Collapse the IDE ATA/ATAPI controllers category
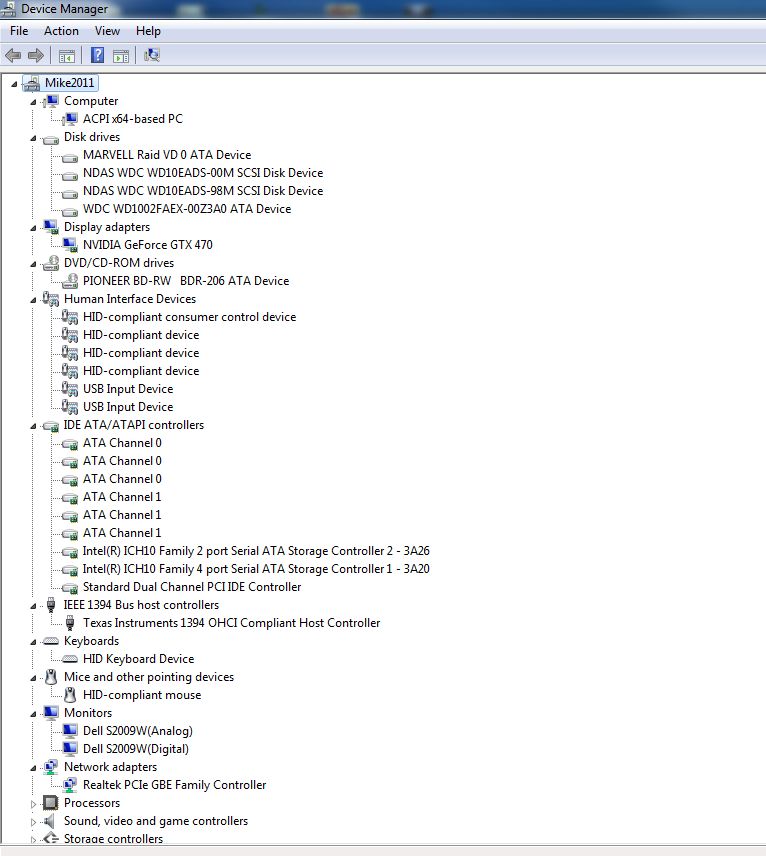 (x=33, y=426)
